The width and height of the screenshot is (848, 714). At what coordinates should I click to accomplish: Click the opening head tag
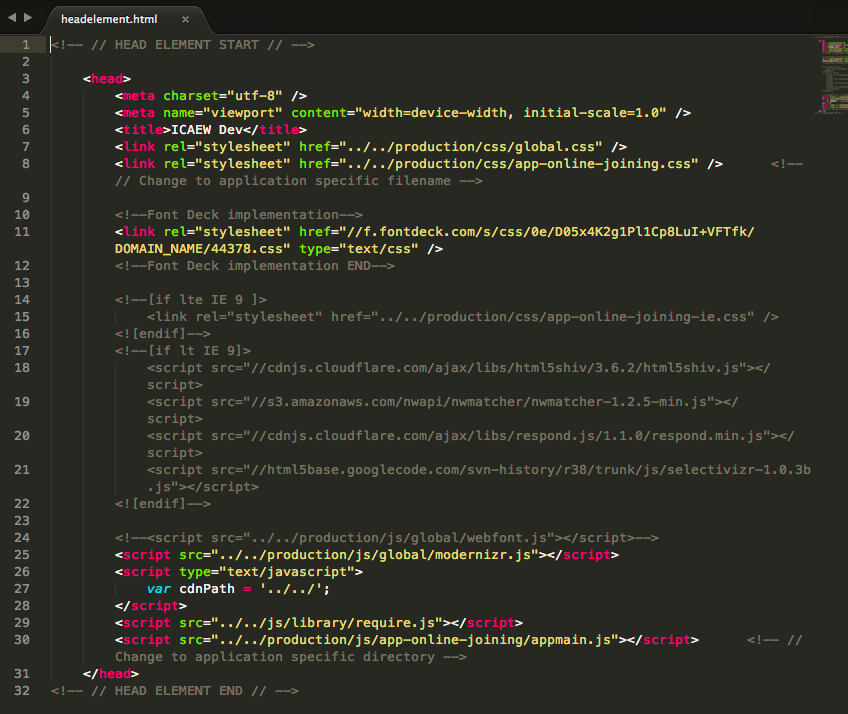coord(107,79)
